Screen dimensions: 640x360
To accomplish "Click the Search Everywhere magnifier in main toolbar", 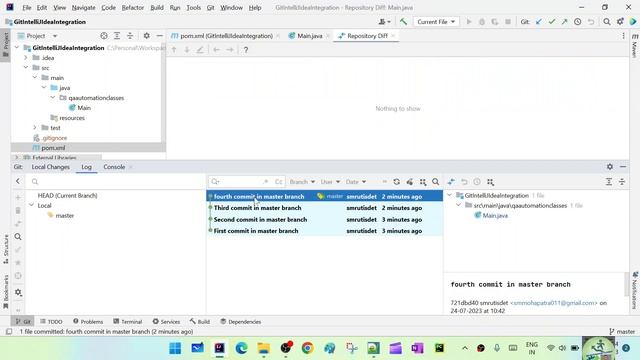I will 607,22.
